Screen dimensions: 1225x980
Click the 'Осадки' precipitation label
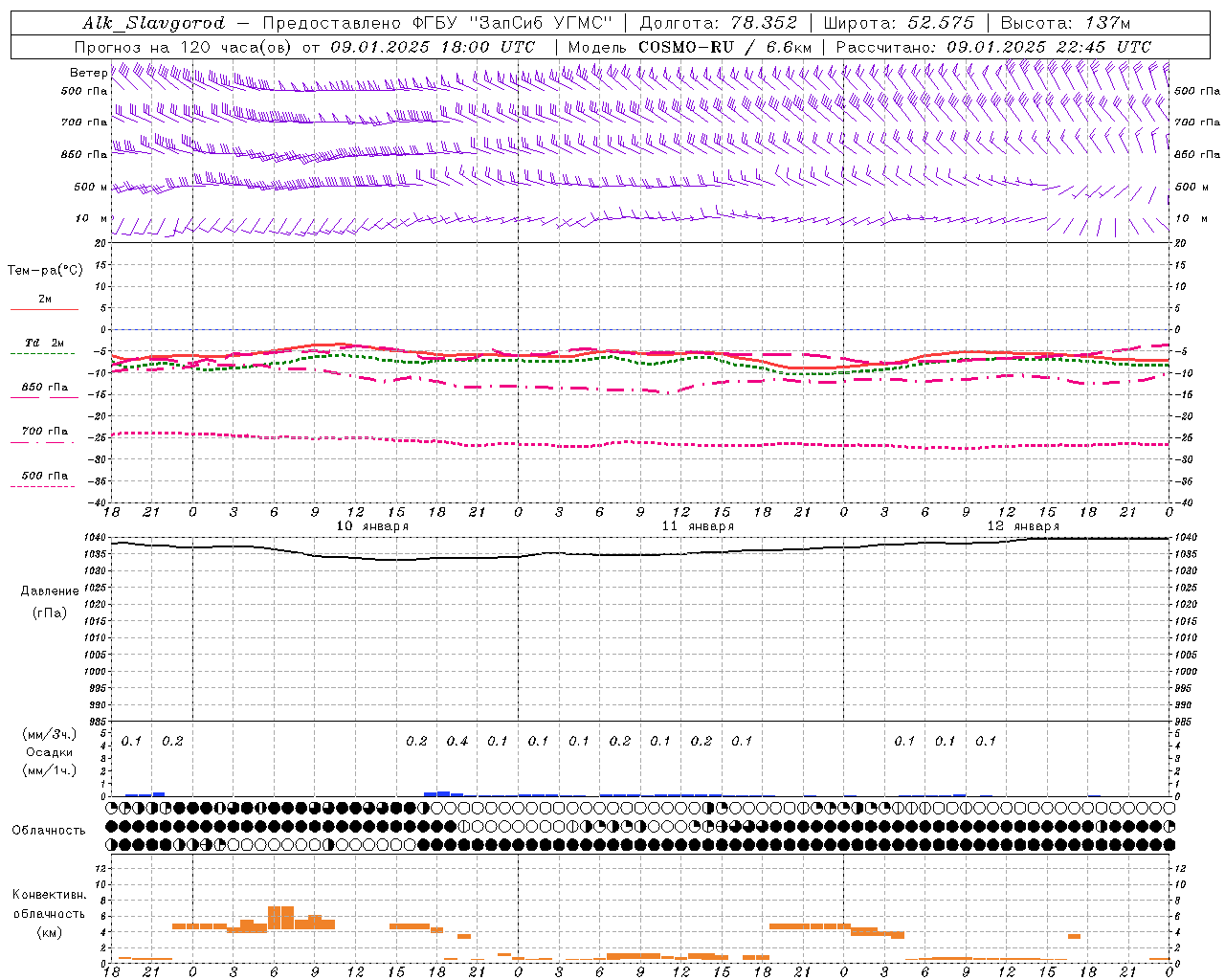(50, 752)
